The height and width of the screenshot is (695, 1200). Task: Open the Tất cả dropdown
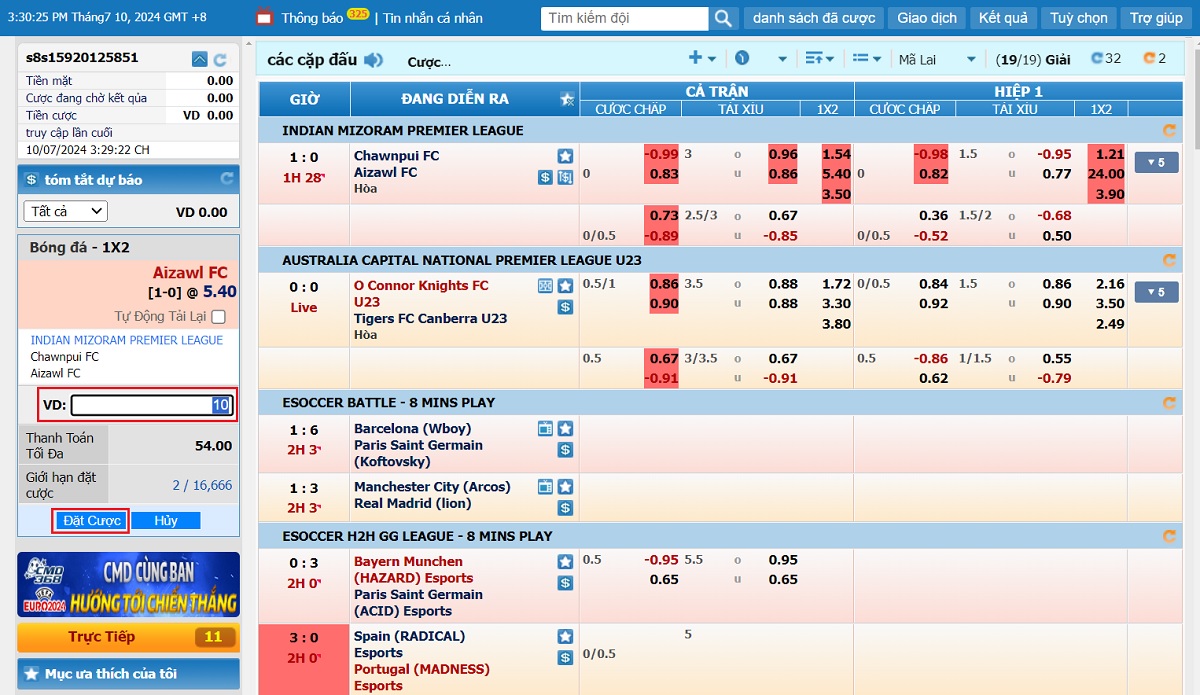coord(66,211)
